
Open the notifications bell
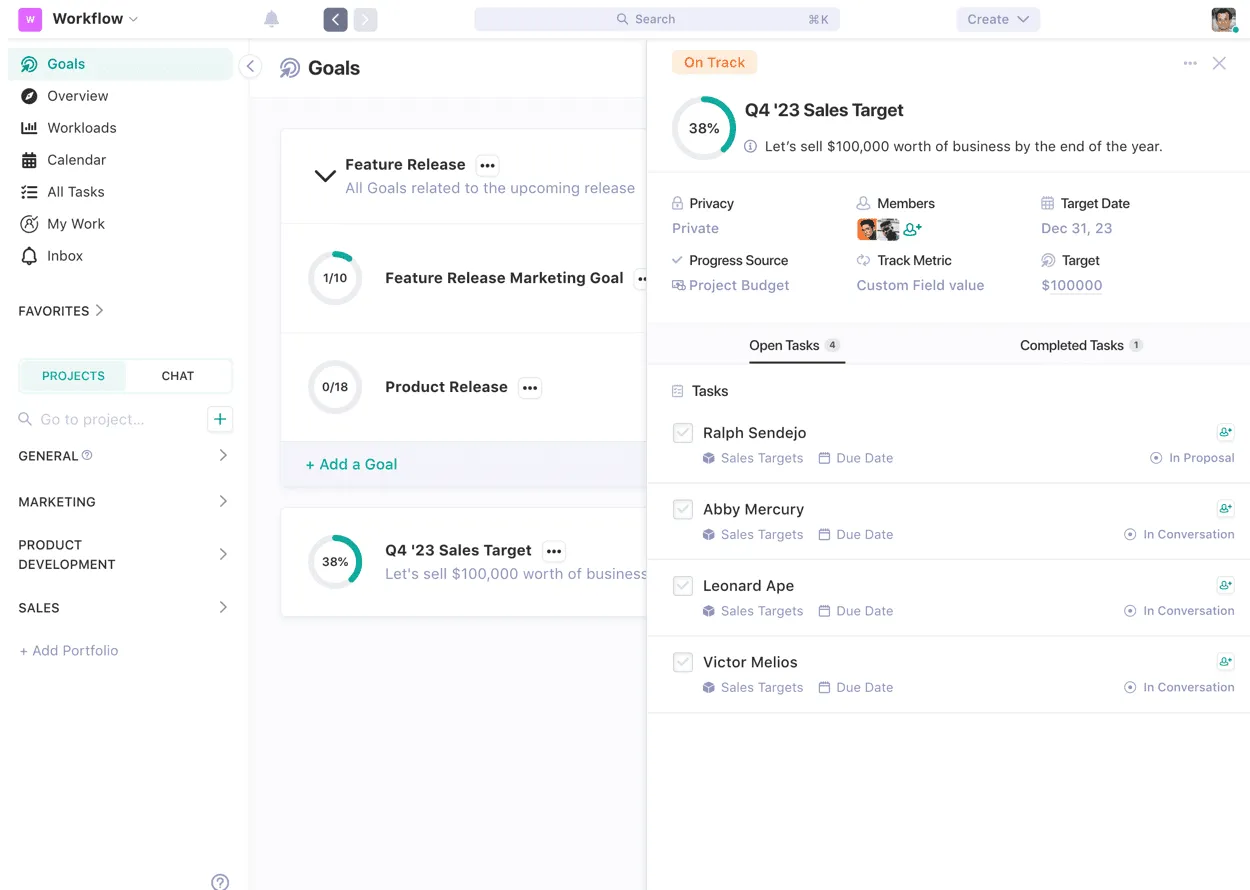271,17
